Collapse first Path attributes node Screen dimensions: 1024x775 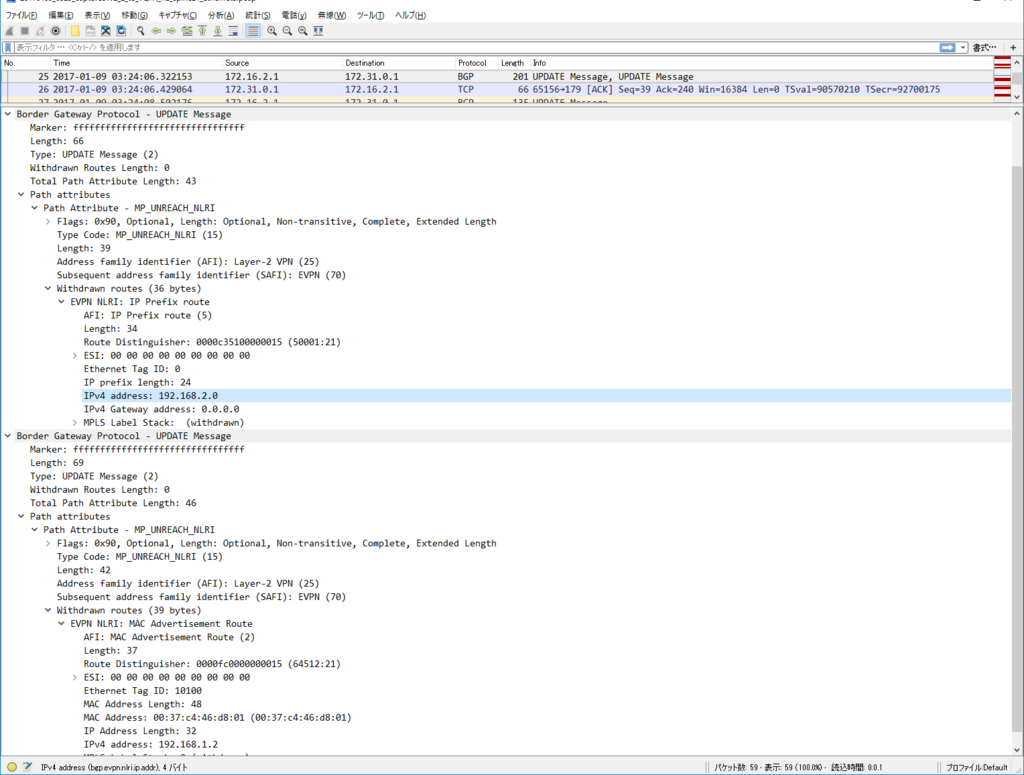point(21,195)
